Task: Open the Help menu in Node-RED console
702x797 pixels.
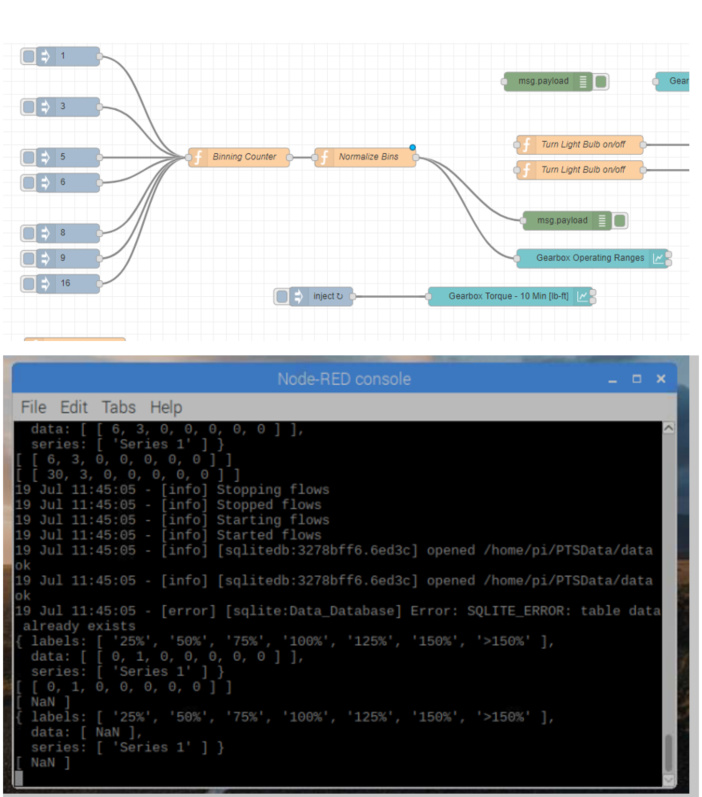Action: coord(166,407)
